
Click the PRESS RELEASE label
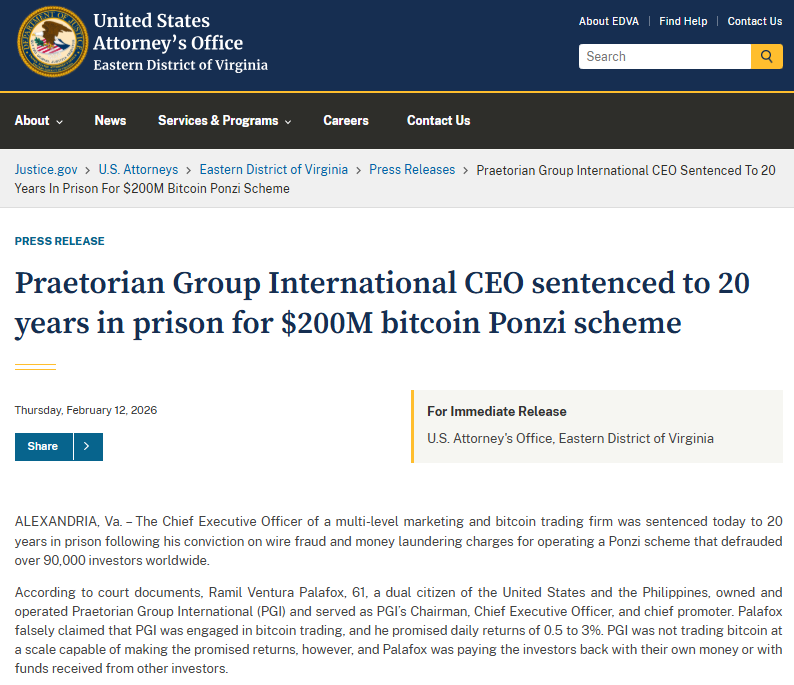(x=59, y=241)
